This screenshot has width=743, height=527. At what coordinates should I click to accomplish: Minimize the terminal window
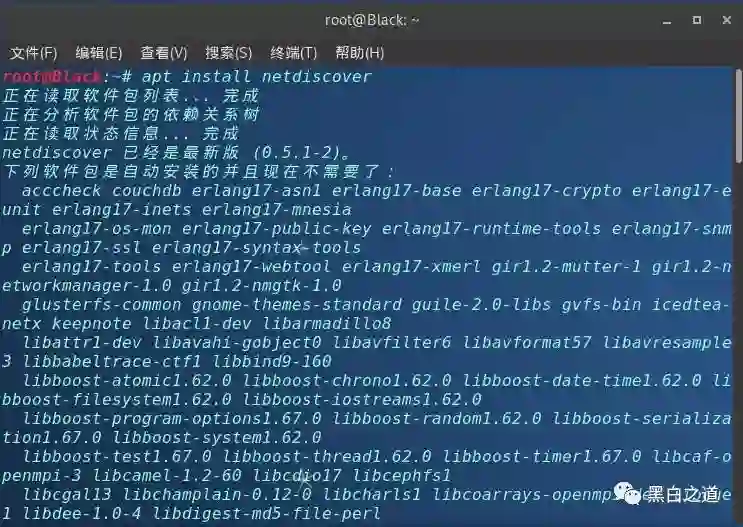click(667, 21)
